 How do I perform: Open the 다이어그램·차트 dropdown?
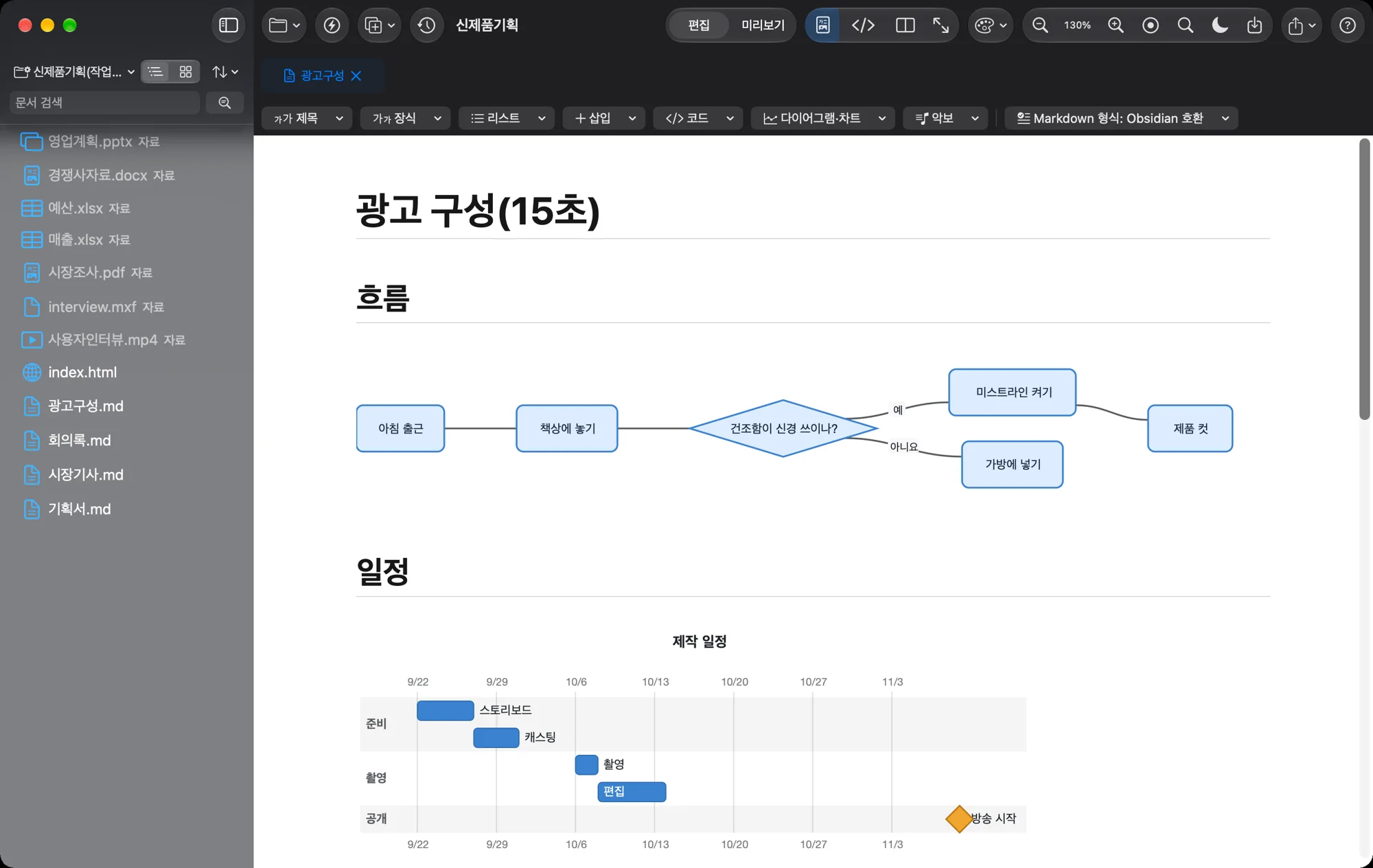822,118
